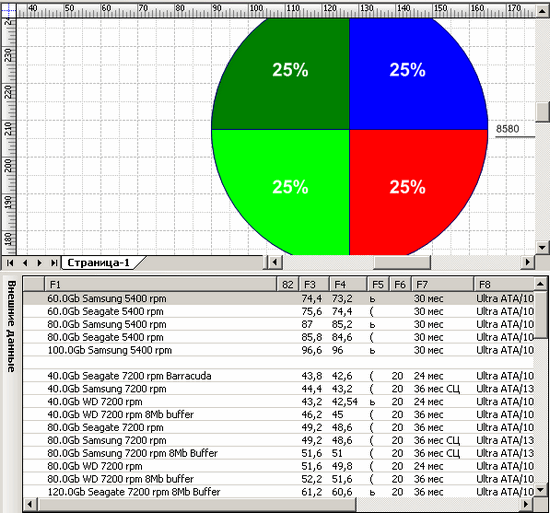Viewport: 550px width, 513px height.
Task: Select row 60.0Gb Seagate 5400 rpm
Action: point(279,311)
